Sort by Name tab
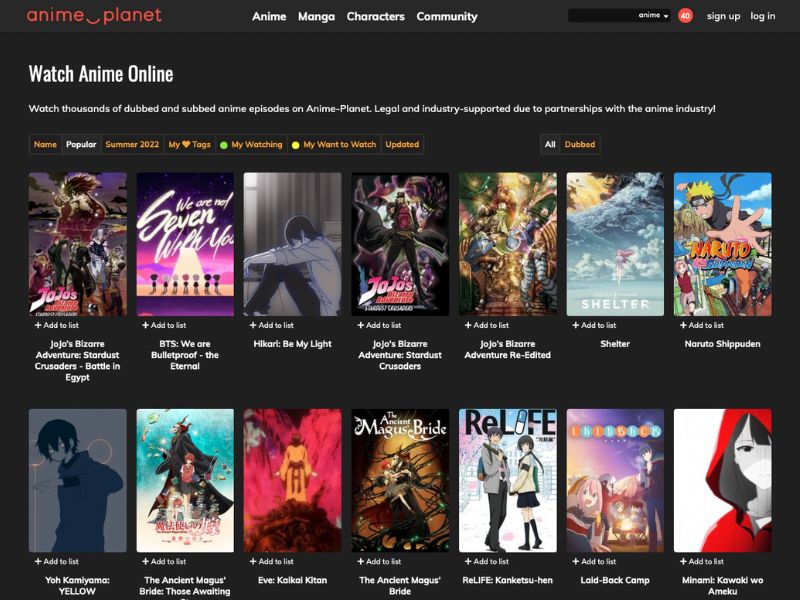This screenshot has width=800, height=600. 45,144
